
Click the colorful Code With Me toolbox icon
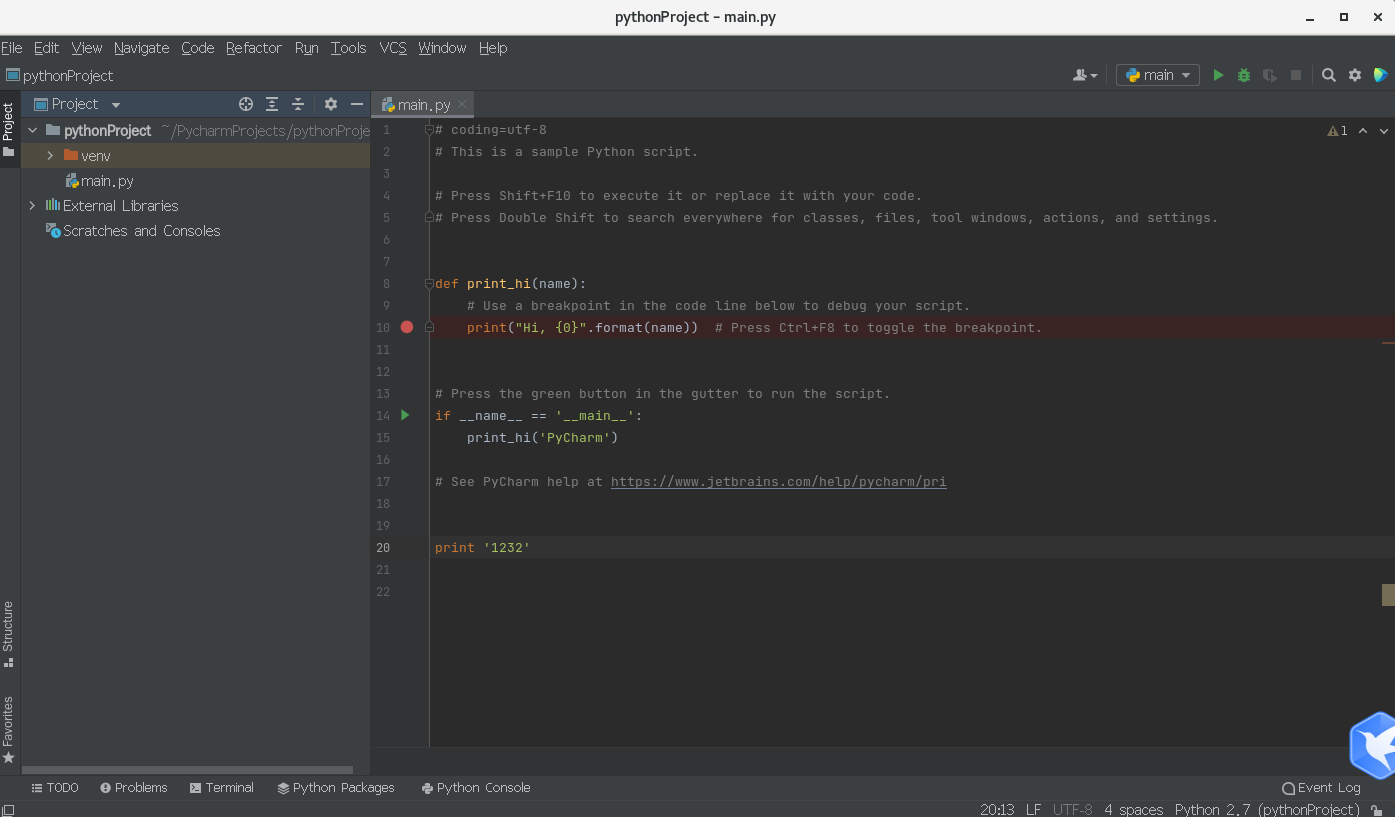coord(1381,75)
